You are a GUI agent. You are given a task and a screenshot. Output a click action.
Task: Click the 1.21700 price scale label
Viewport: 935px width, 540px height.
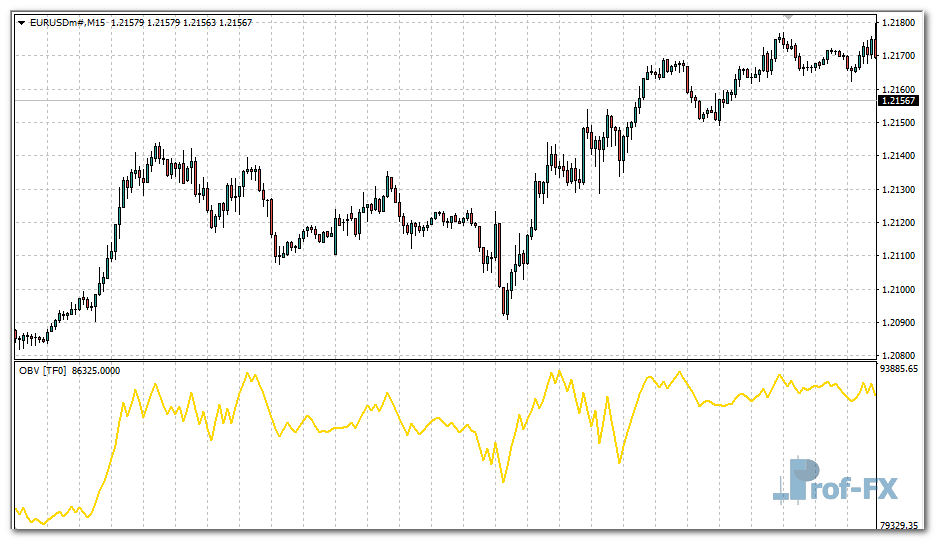[x=898, y=55]
